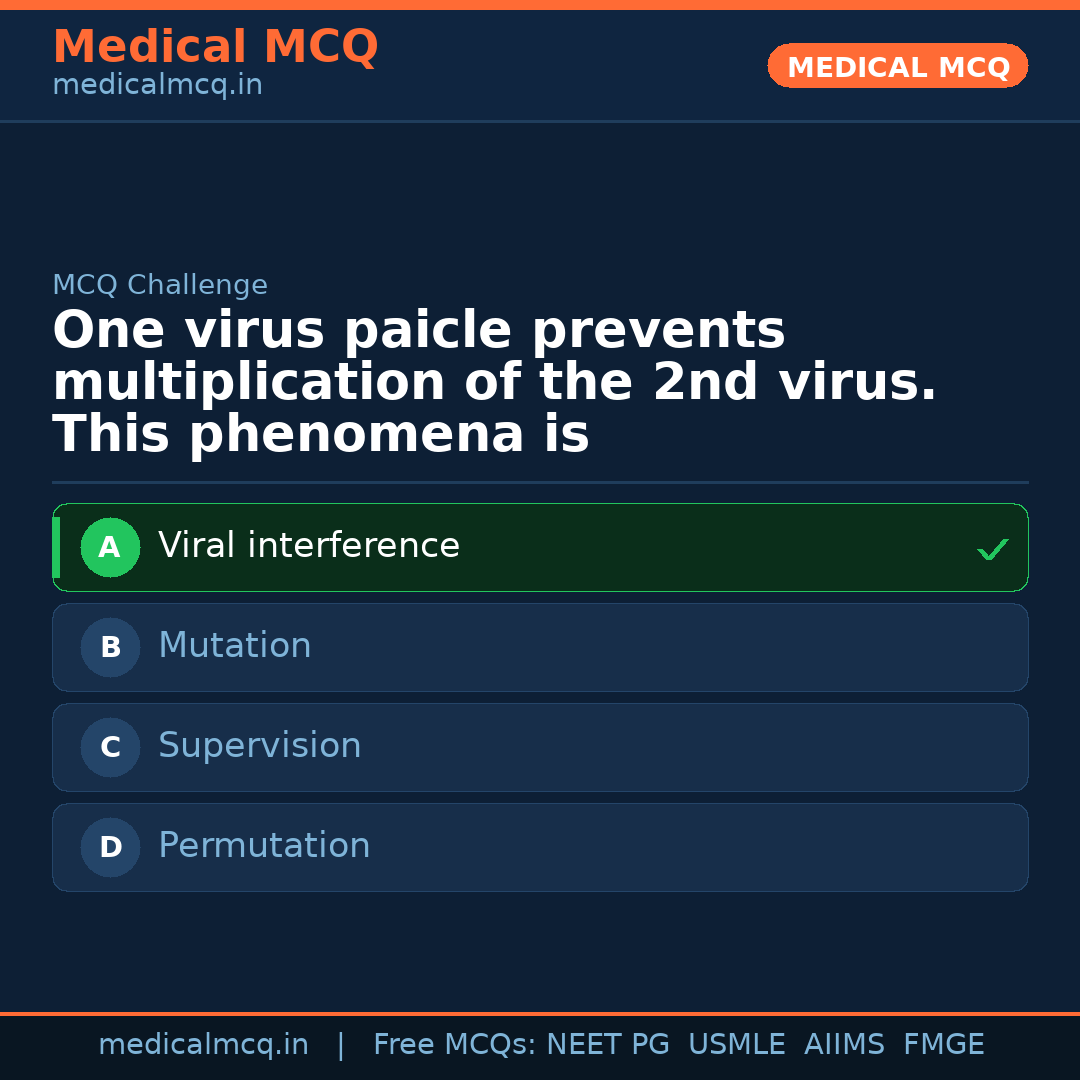Click the B letter circle icon
Viewport: 1080px width, 1080px height.
coord(110,647)
